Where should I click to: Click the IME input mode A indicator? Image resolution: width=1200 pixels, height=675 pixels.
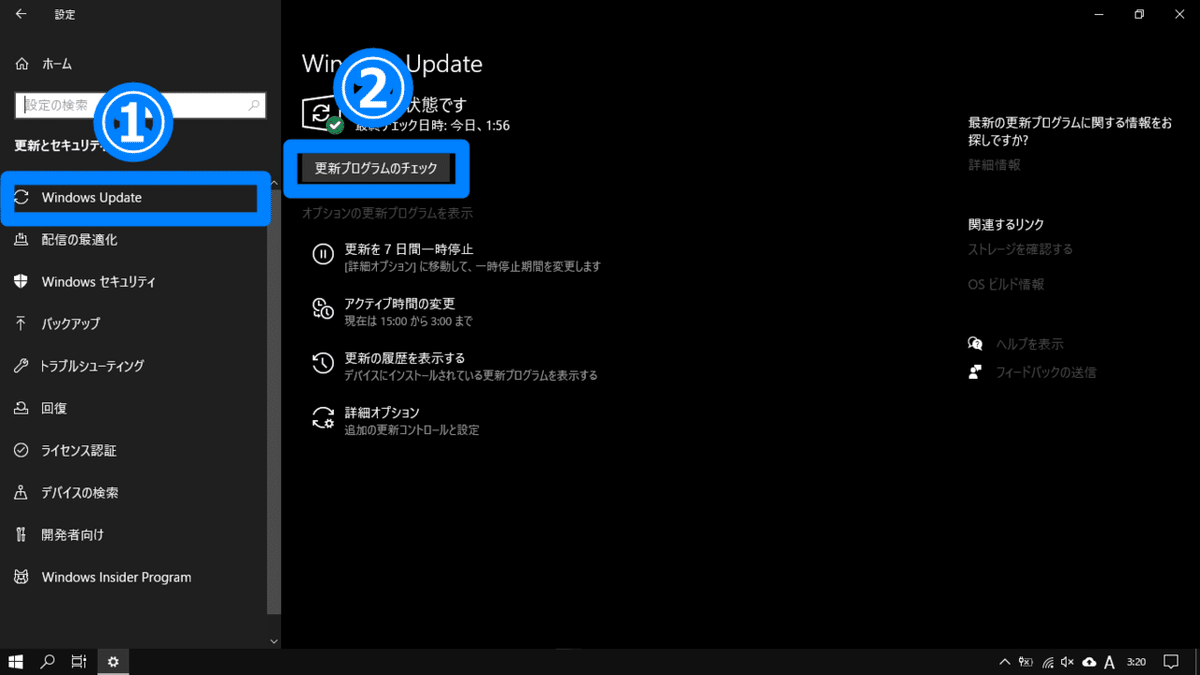click(1110, 662)
